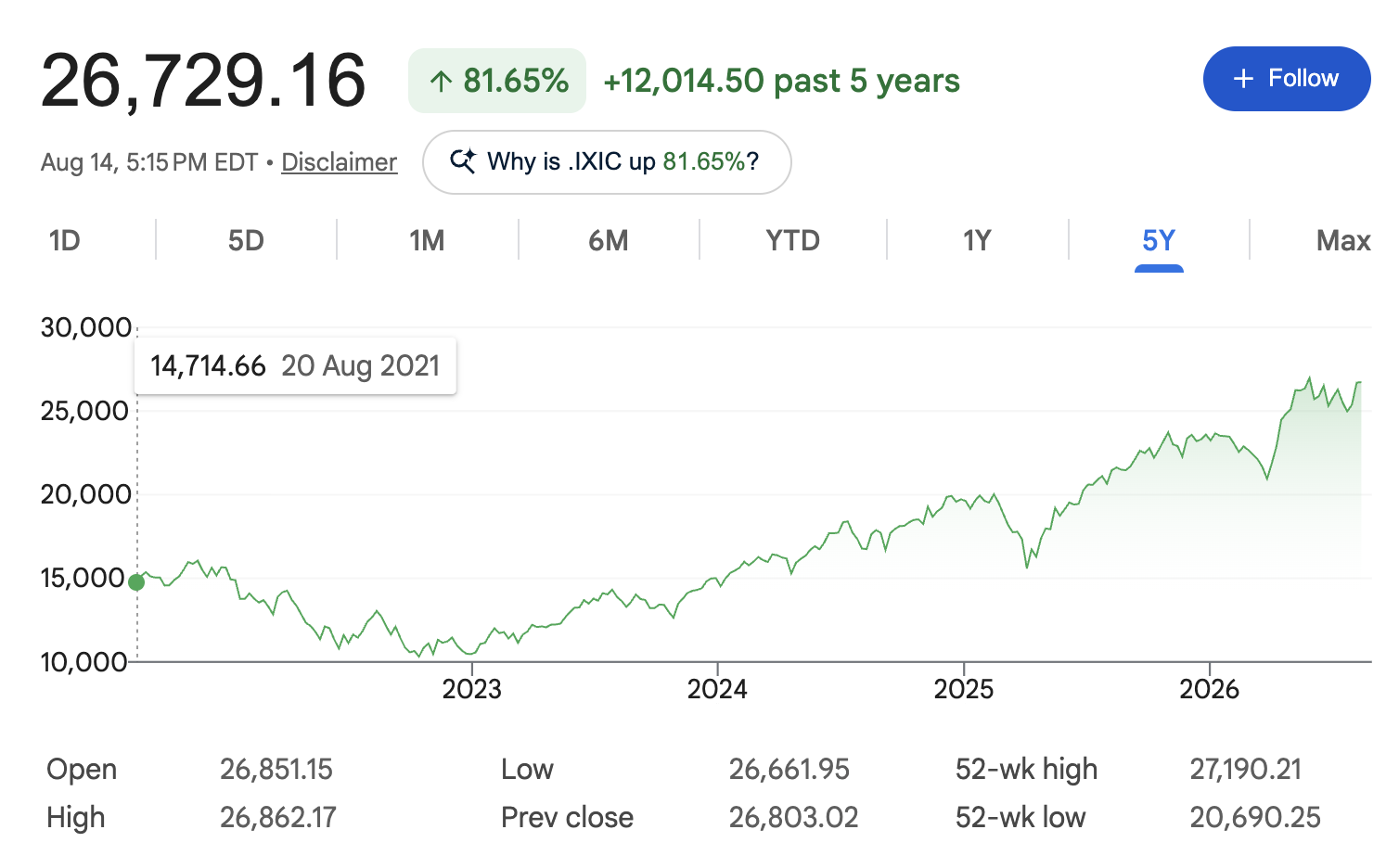Click the green data point on chart

136,582
